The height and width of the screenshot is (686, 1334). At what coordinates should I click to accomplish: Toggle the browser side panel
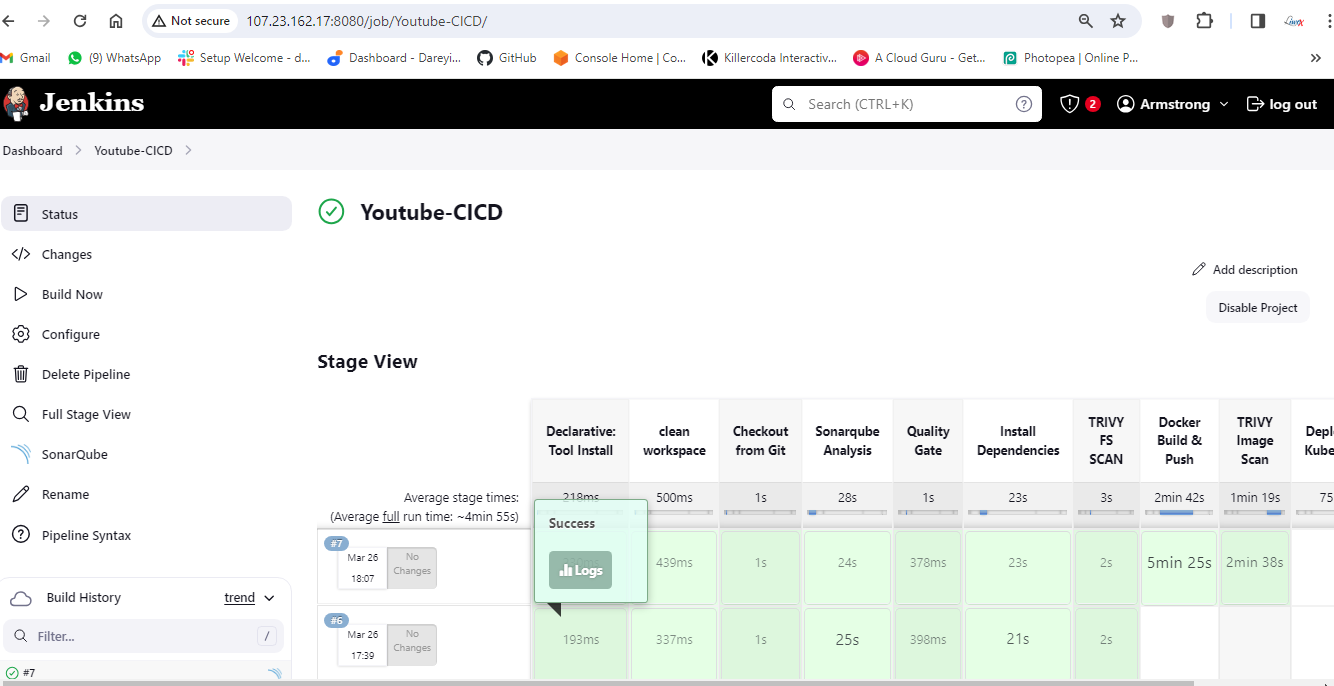[1258, 21]
